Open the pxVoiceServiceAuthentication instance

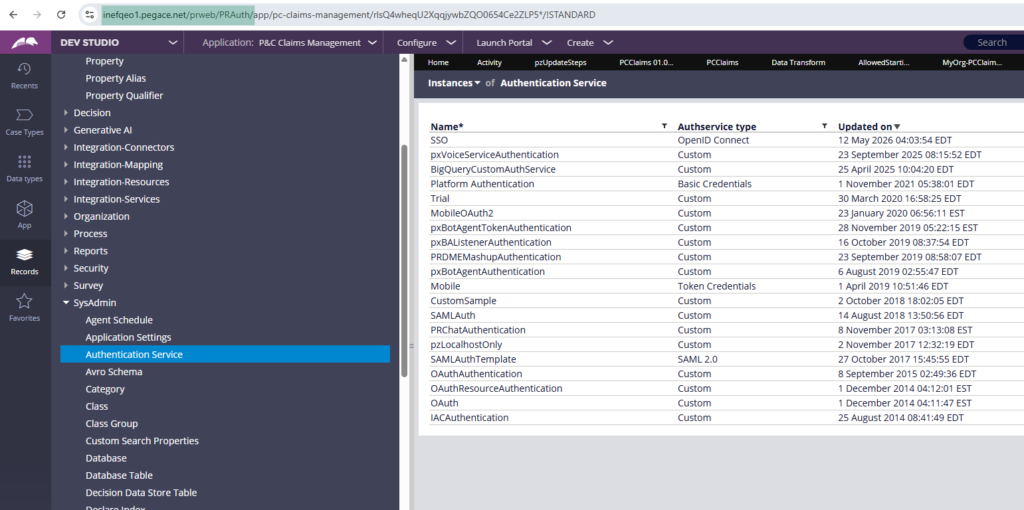494,155
